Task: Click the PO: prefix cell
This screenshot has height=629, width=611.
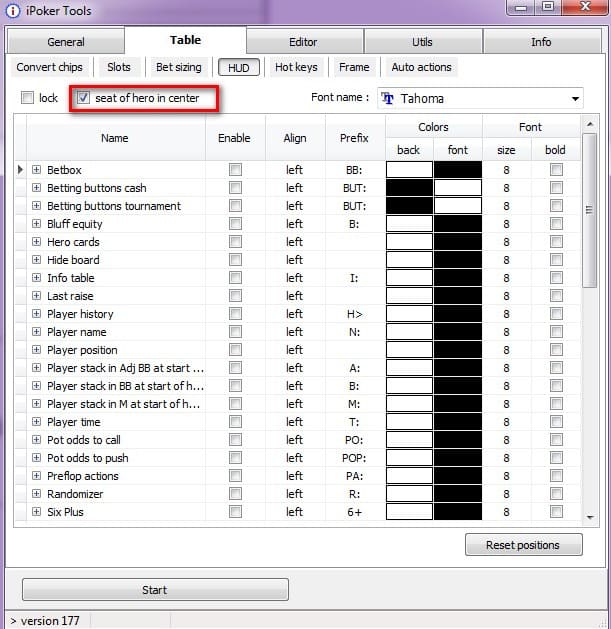Action: [x=354, y=439]
